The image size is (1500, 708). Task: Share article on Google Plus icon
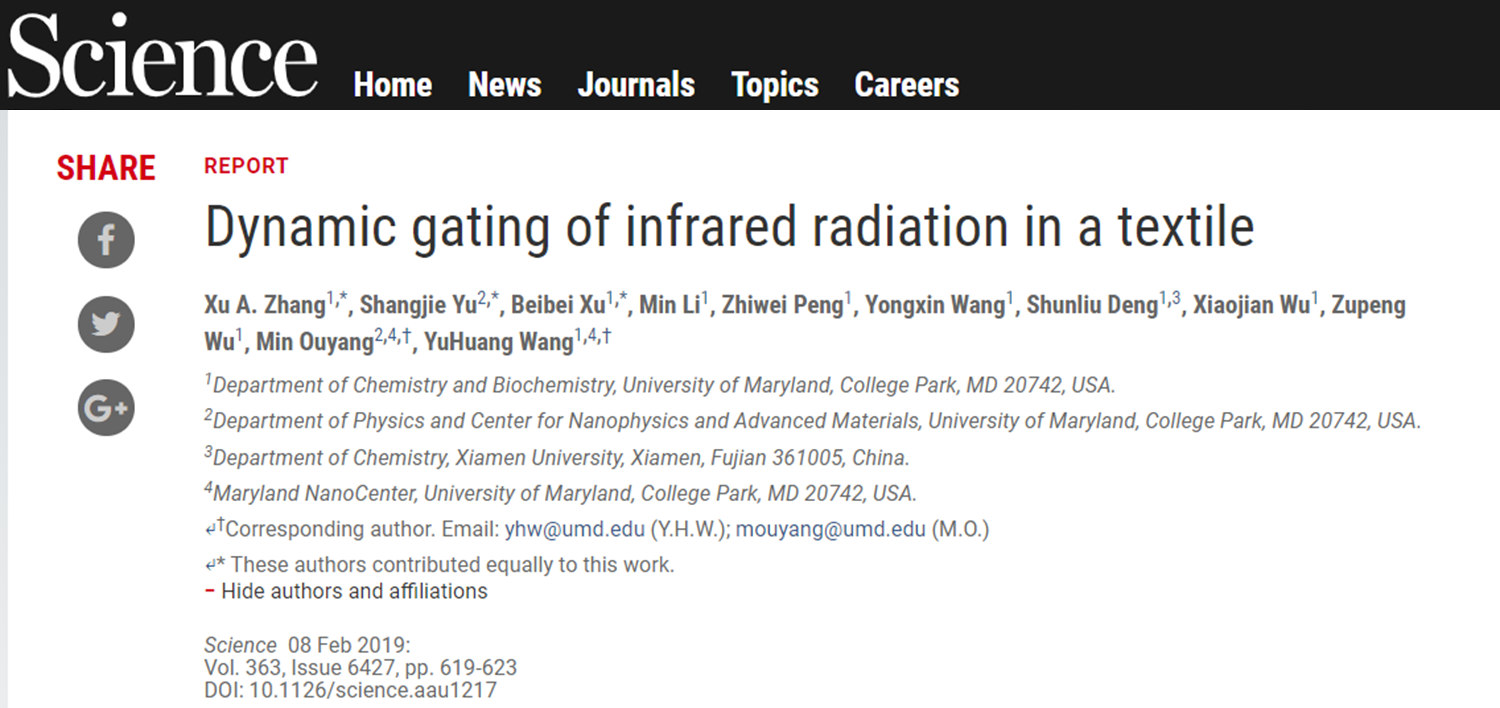tap(106, 408)
